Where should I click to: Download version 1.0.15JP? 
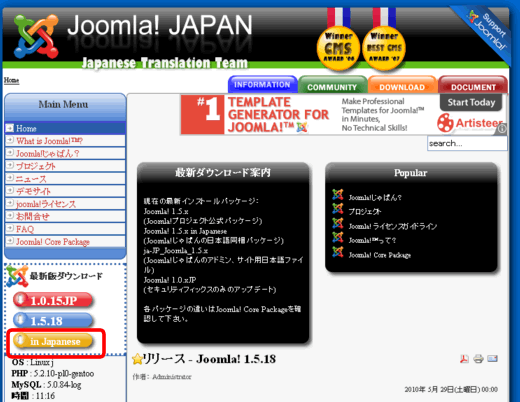(53, 300)
